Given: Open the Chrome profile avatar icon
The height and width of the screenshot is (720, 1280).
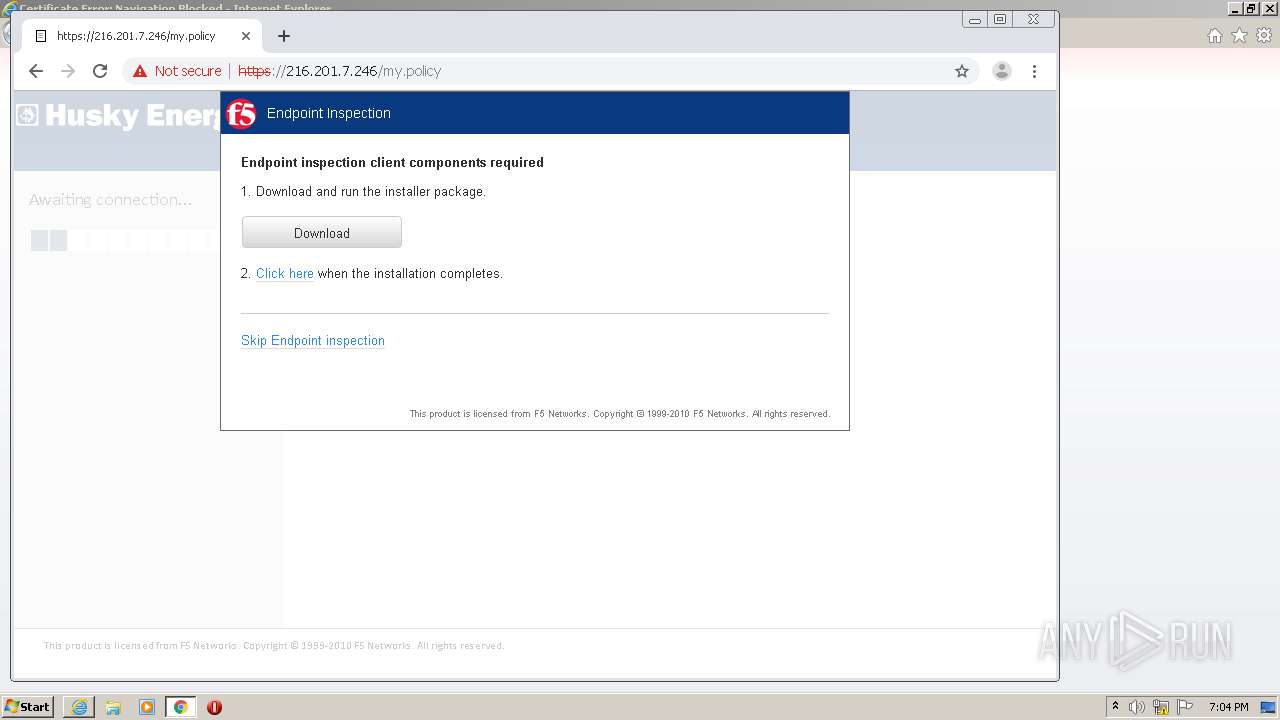Looking at the screenshot, I should [x=1001, y=71].
